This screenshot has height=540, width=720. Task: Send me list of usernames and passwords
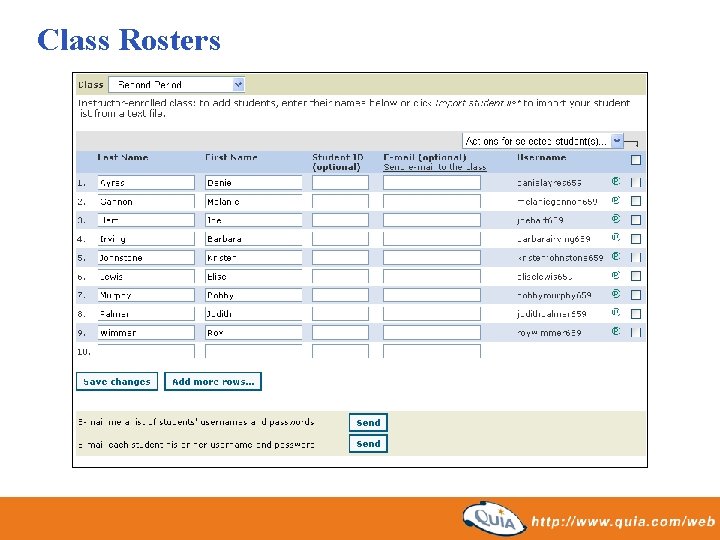pos(368,422)
